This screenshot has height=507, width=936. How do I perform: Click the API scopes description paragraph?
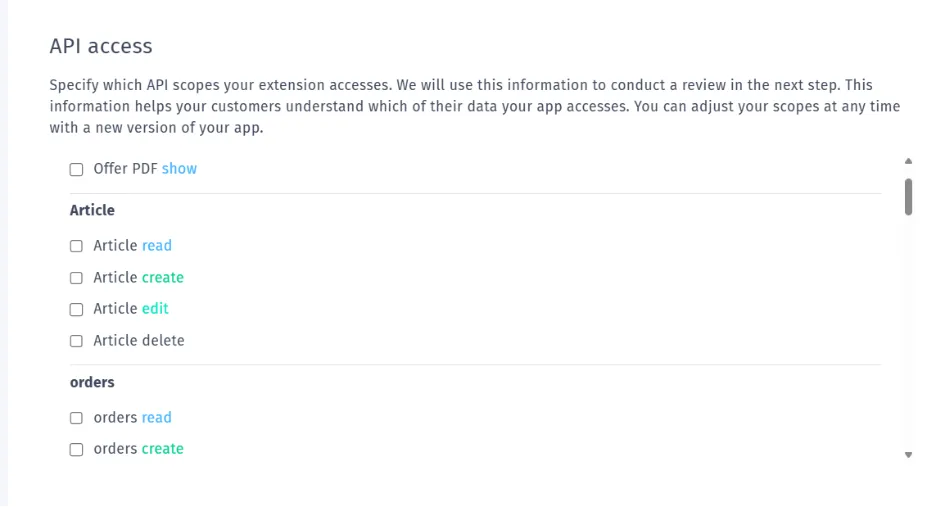[x=475, y=106]
